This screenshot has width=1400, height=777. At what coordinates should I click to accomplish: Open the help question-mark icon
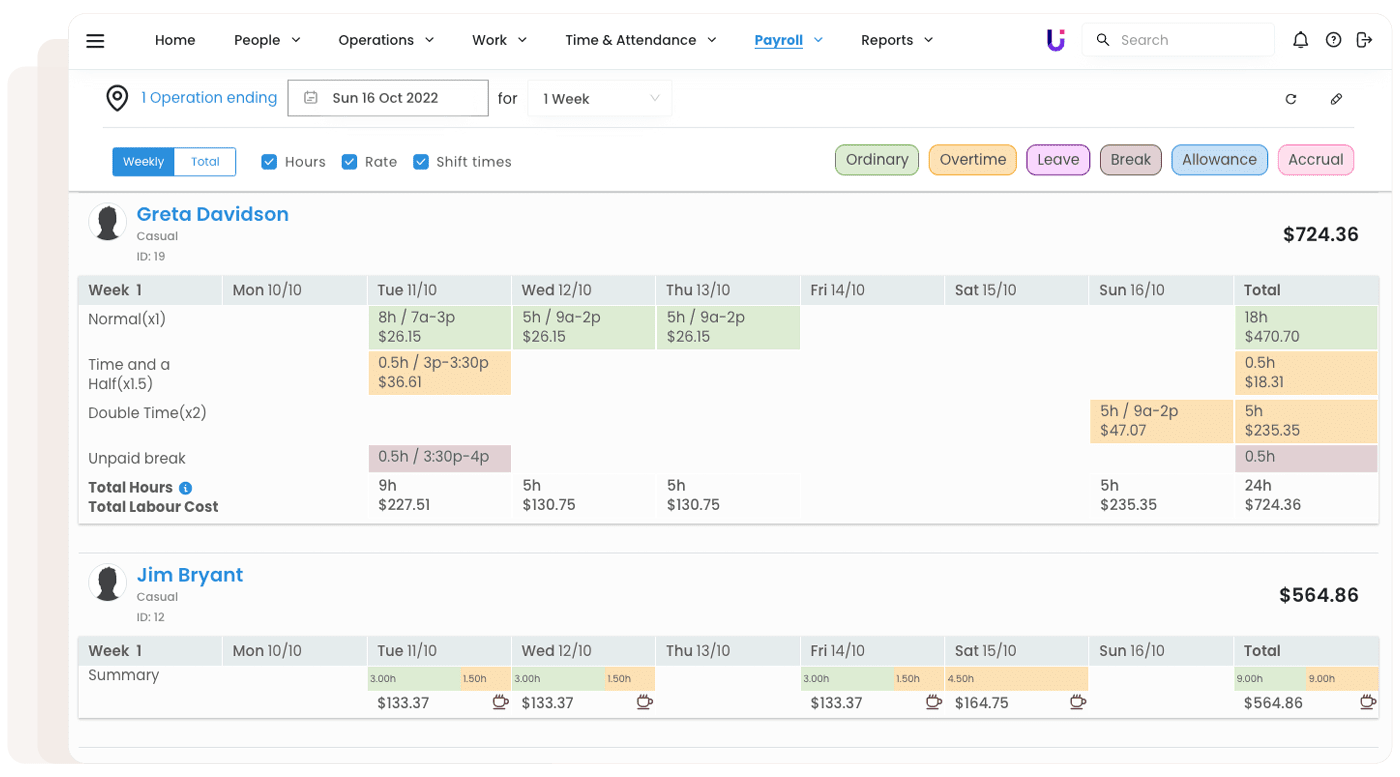click(1333, 39)
